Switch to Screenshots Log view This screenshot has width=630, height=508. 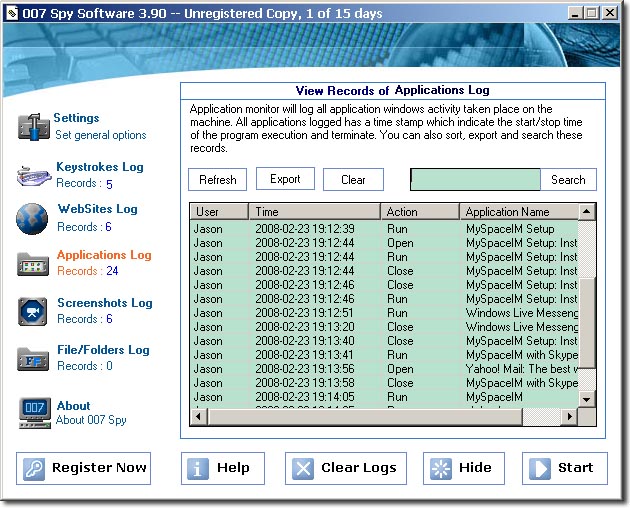click(x=105, y=303)
